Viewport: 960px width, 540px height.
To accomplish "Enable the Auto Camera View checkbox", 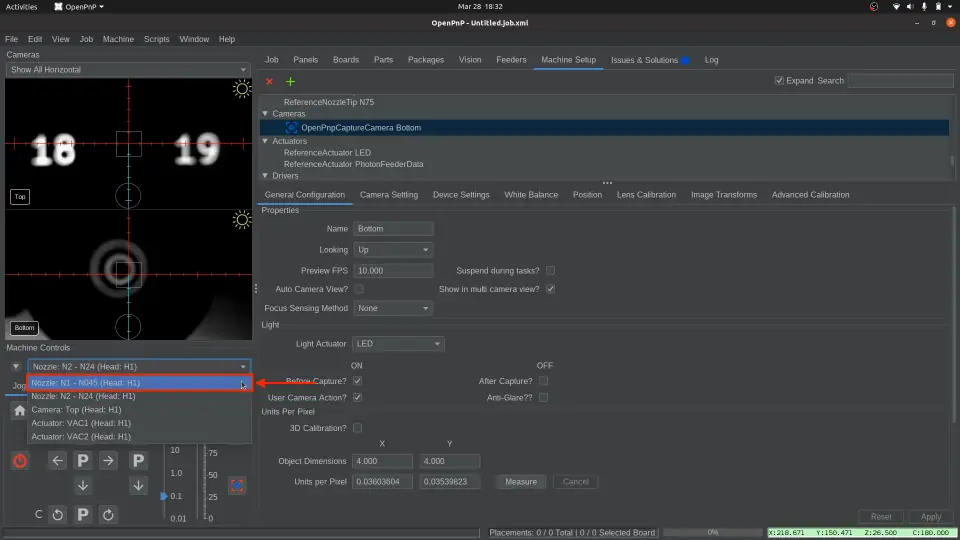I will [359, 289].
